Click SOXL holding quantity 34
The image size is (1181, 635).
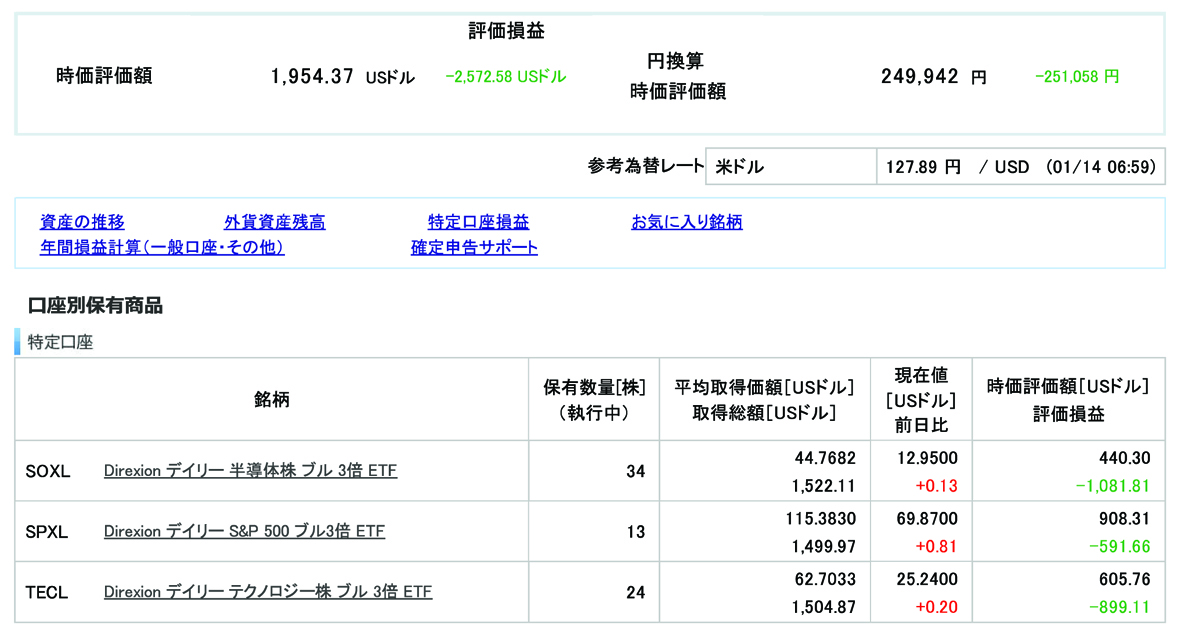[x=636, y=472]
